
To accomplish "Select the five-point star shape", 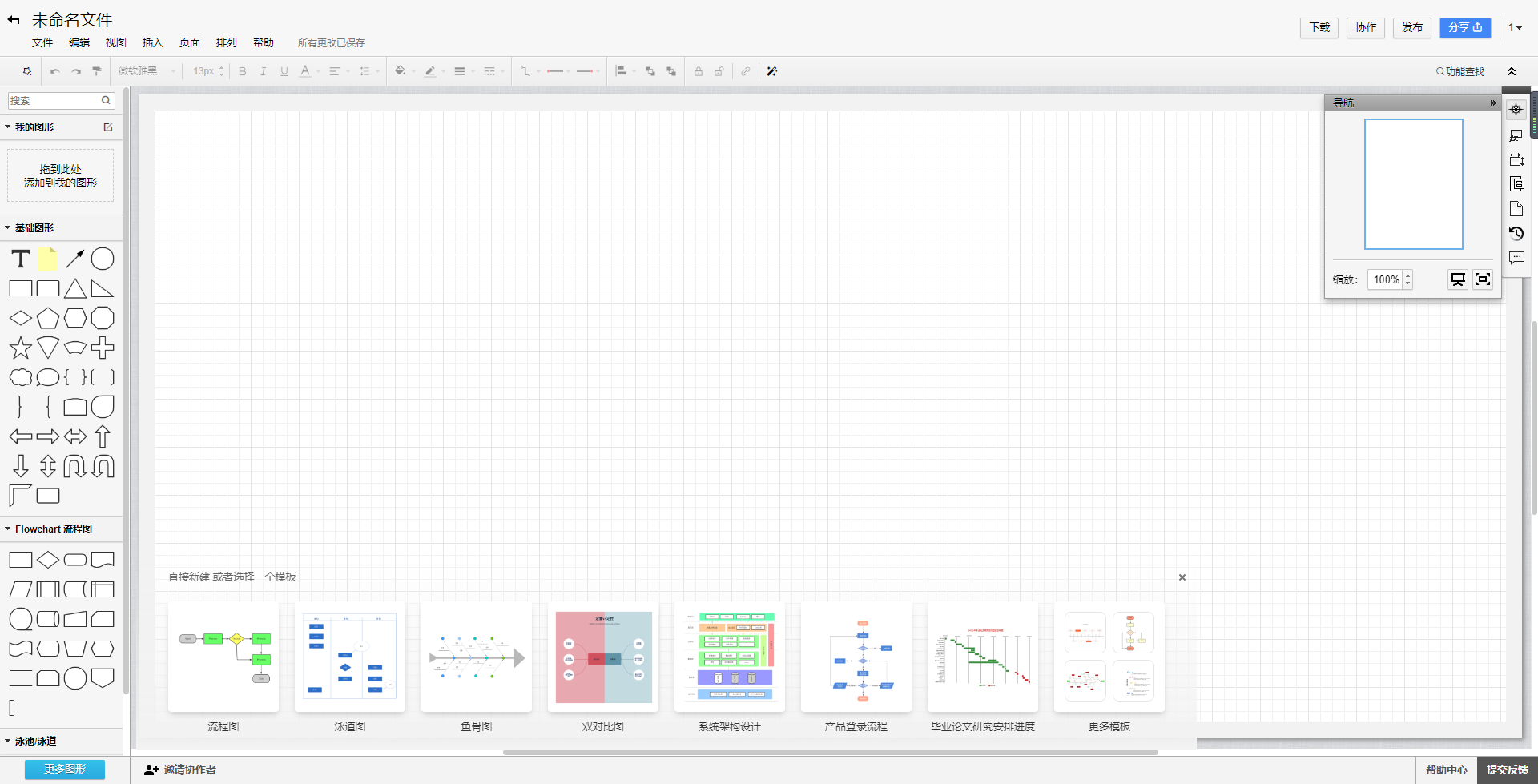I will click(21, 348).
